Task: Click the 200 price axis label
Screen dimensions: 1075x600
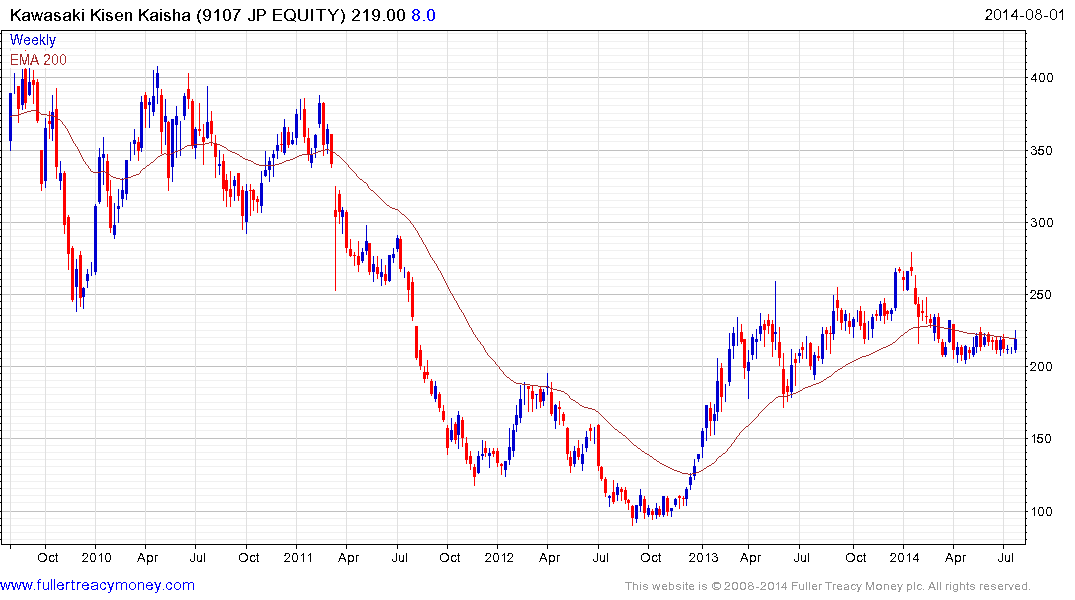Action: [1042, 366]
